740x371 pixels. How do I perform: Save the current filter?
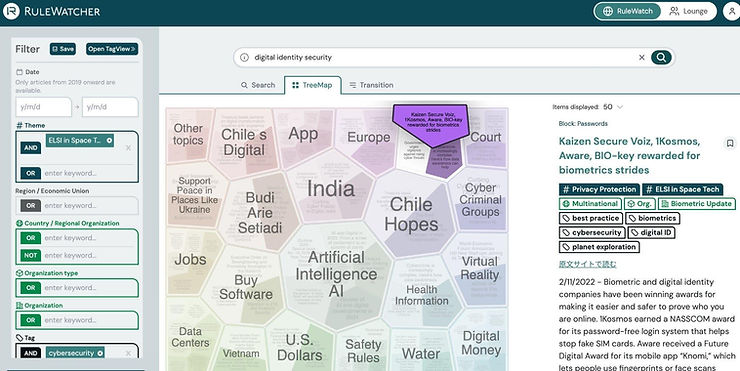(x=63, y=49)
